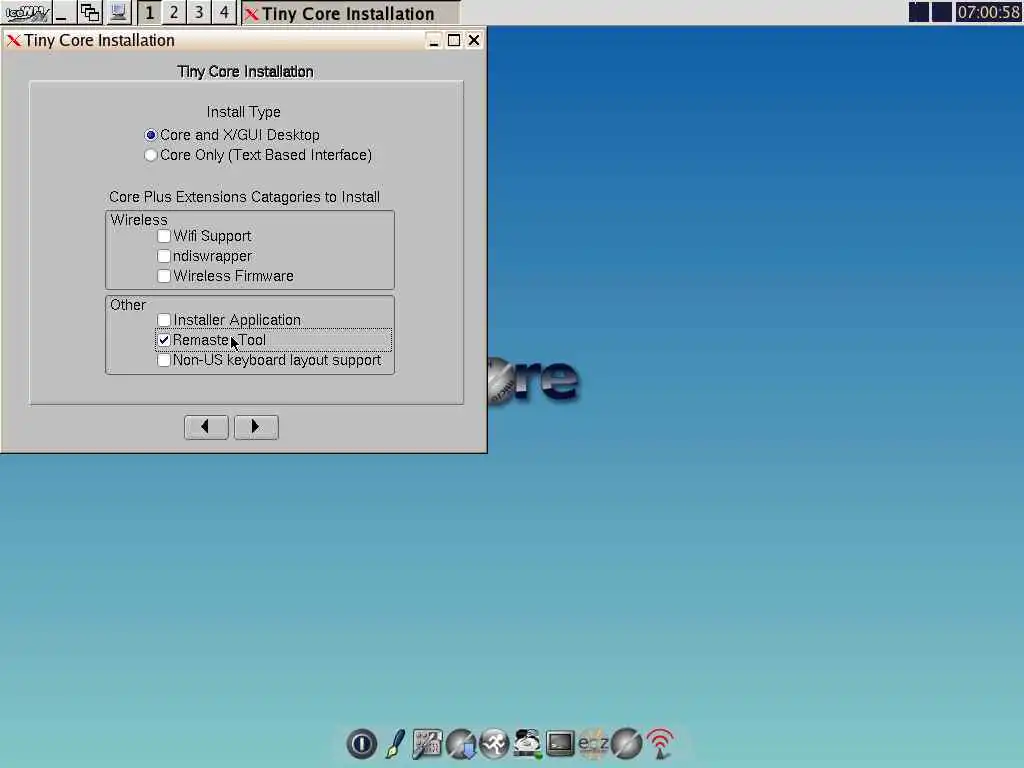Screen dimensions: 1024x768
Task: Switch to workspace 1
Action: click(150, 12)
